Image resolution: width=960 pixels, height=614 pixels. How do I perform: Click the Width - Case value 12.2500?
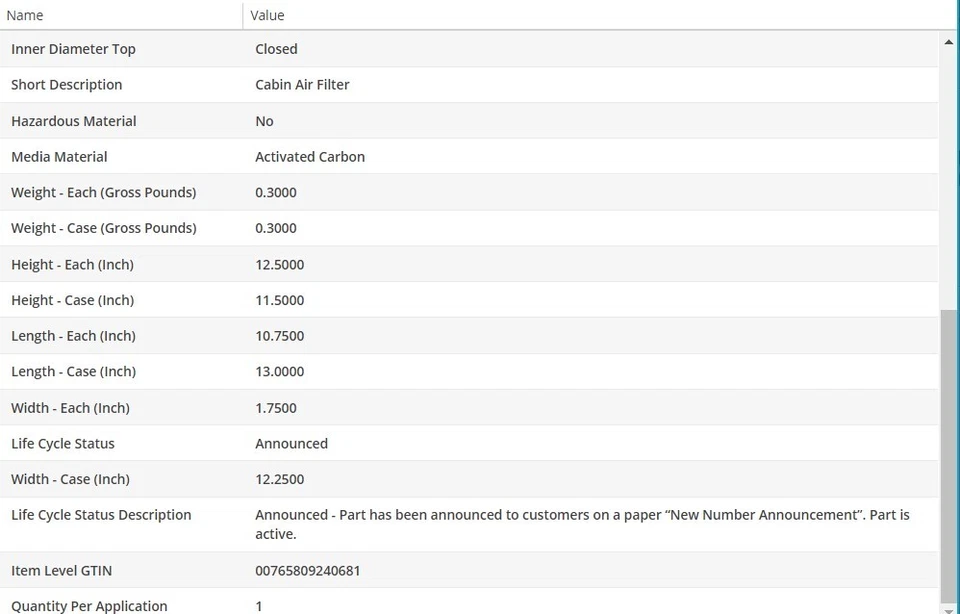click(x=279, y=479)
